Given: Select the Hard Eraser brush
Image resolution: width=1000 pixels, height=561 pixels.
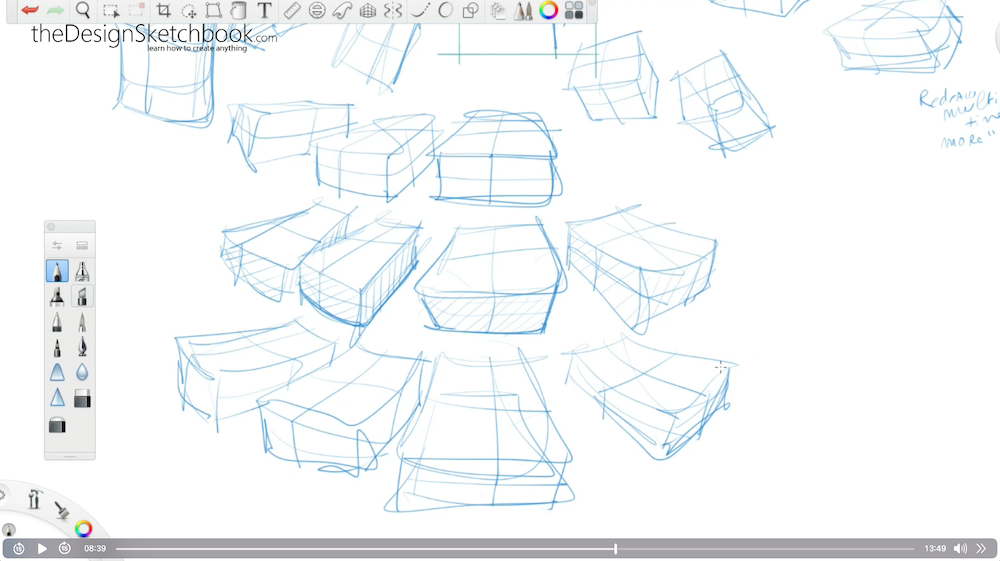Looking at the screenshot, I should click(82, 398).
